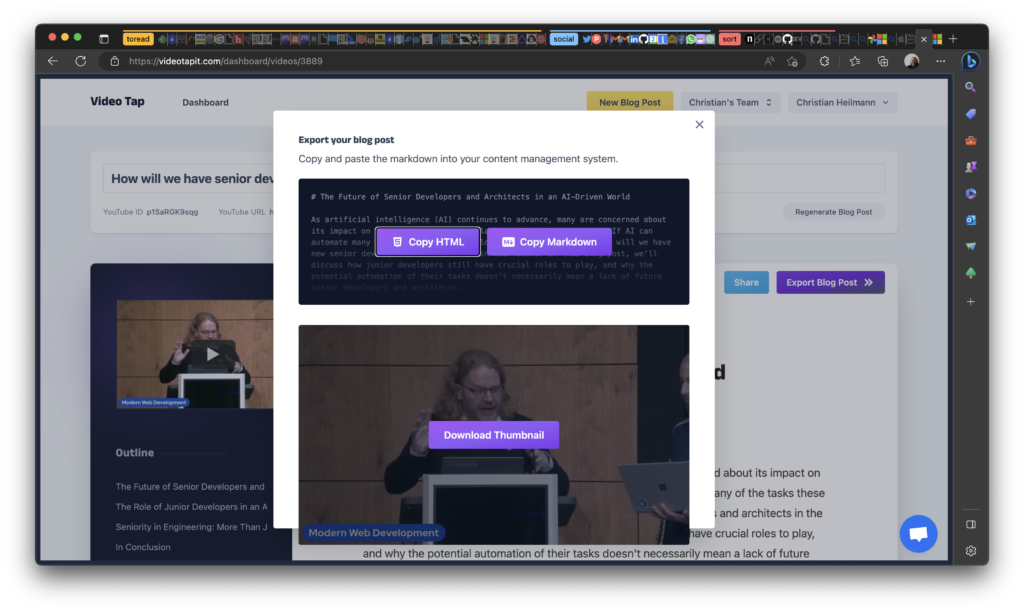
Task: Play the video preview thumbnail
Action: [x=212, y=354]
